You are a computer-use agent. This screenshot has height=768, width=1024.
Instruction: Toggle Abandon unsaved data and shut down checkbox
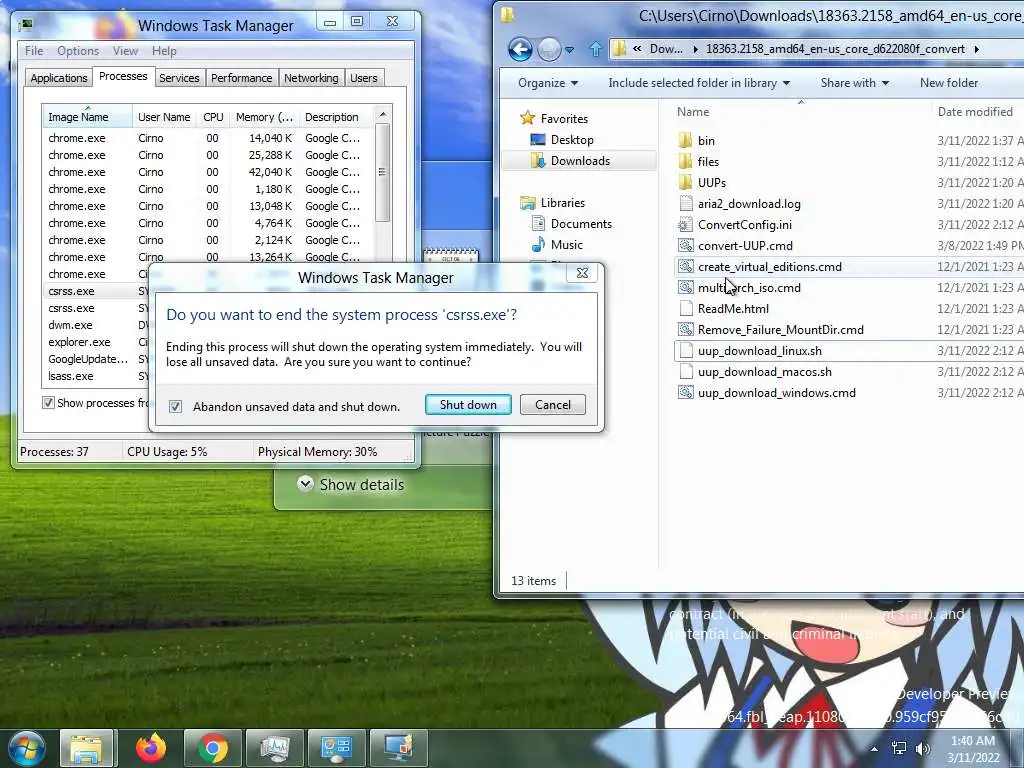coord(176,406)
